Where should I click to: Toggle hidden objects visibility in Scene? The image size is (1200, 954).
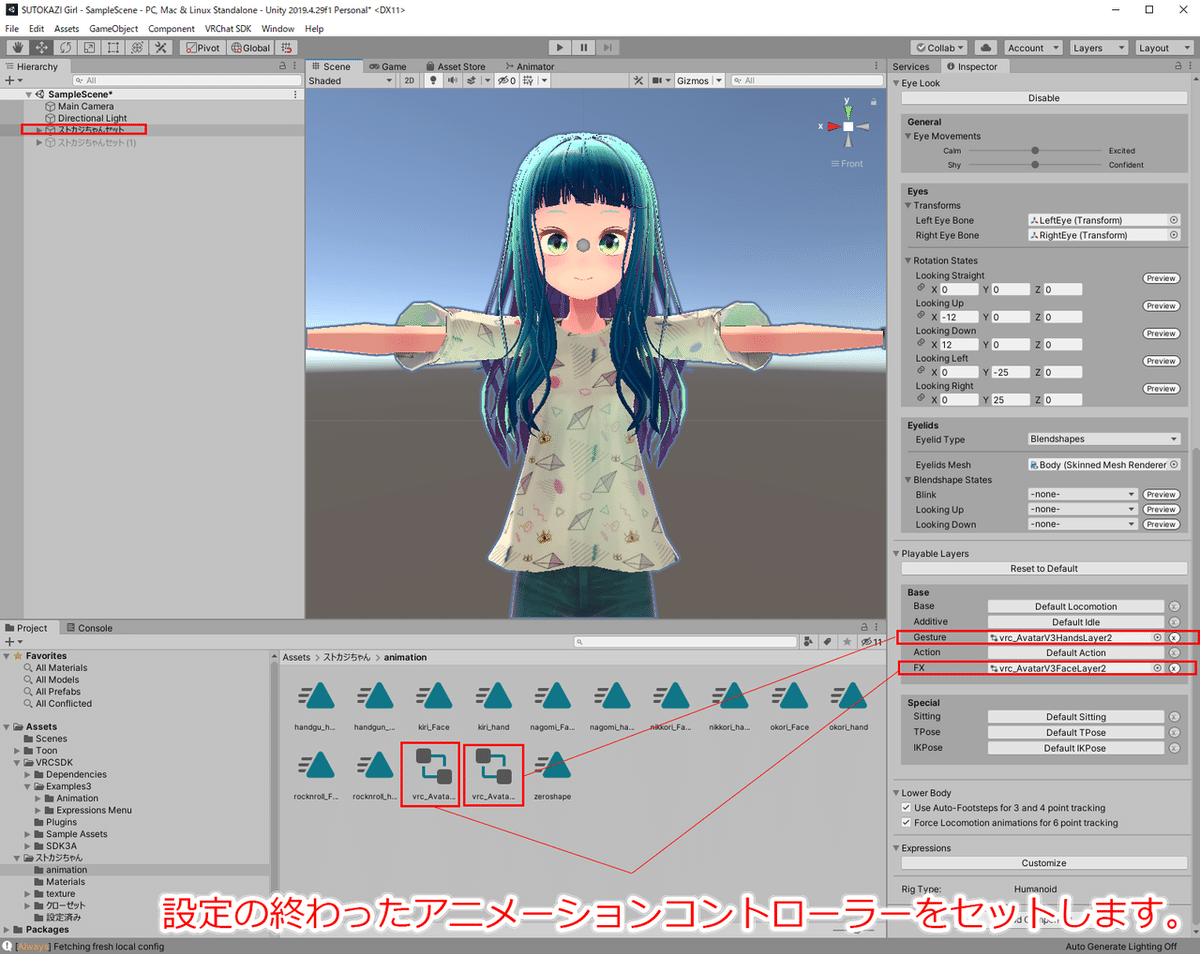507,80
